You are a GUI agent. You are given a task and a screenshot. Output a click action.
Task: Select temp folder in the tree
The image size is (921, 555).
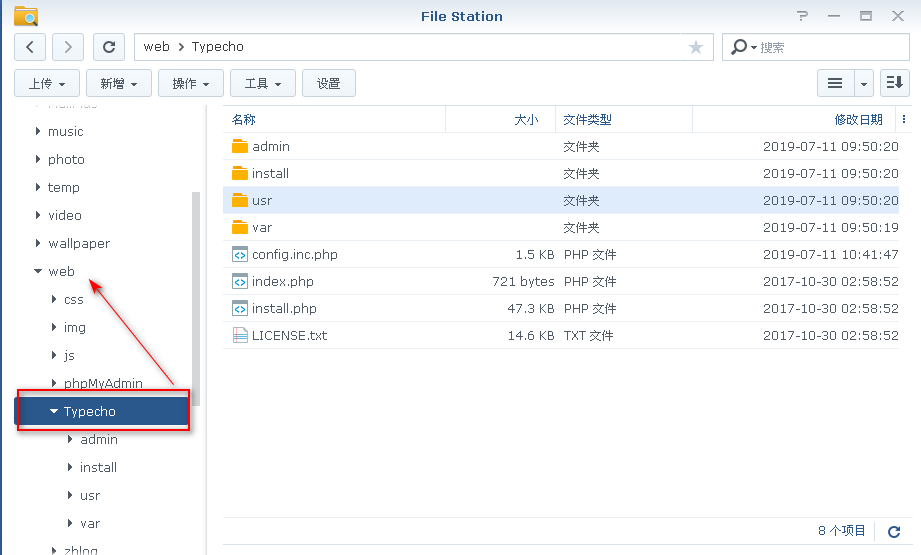[63, 187]
